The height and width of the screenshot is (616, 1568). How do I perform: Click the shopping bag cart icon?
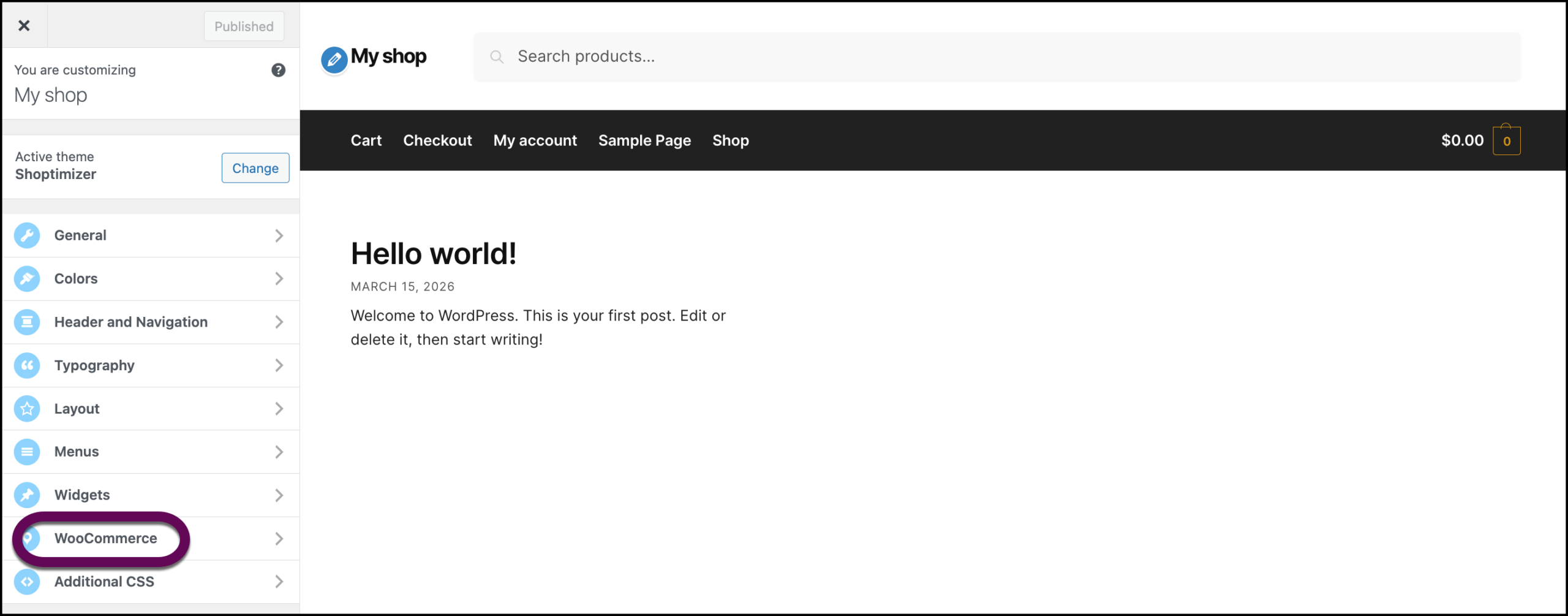pos(1507,140)
